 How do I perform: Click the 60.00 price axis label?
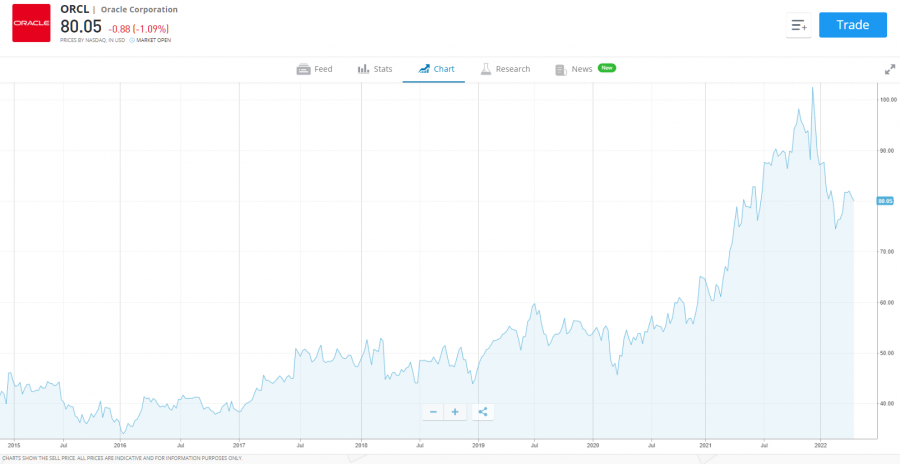pos(888,302)
